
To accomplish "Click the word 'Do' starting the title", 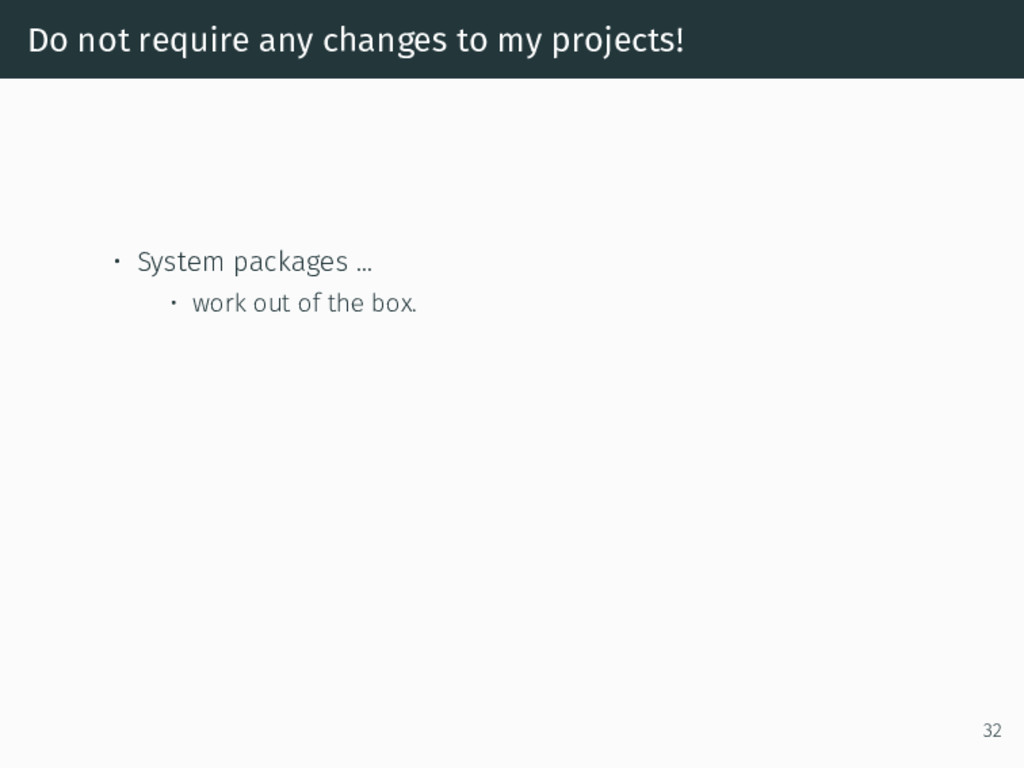I will point(48,40).
